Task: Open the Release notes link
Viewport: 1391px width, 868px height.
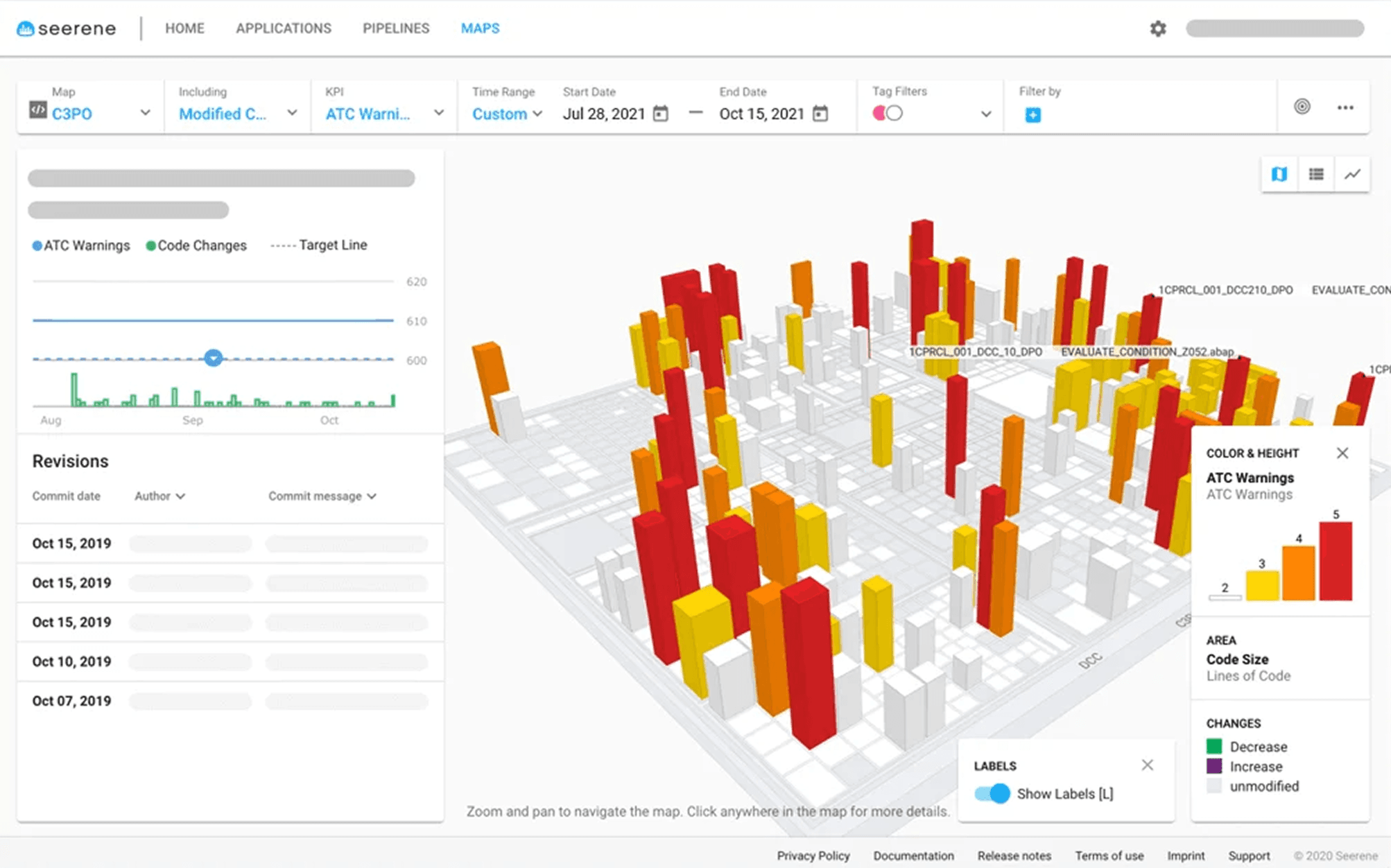Action: 1014,856
